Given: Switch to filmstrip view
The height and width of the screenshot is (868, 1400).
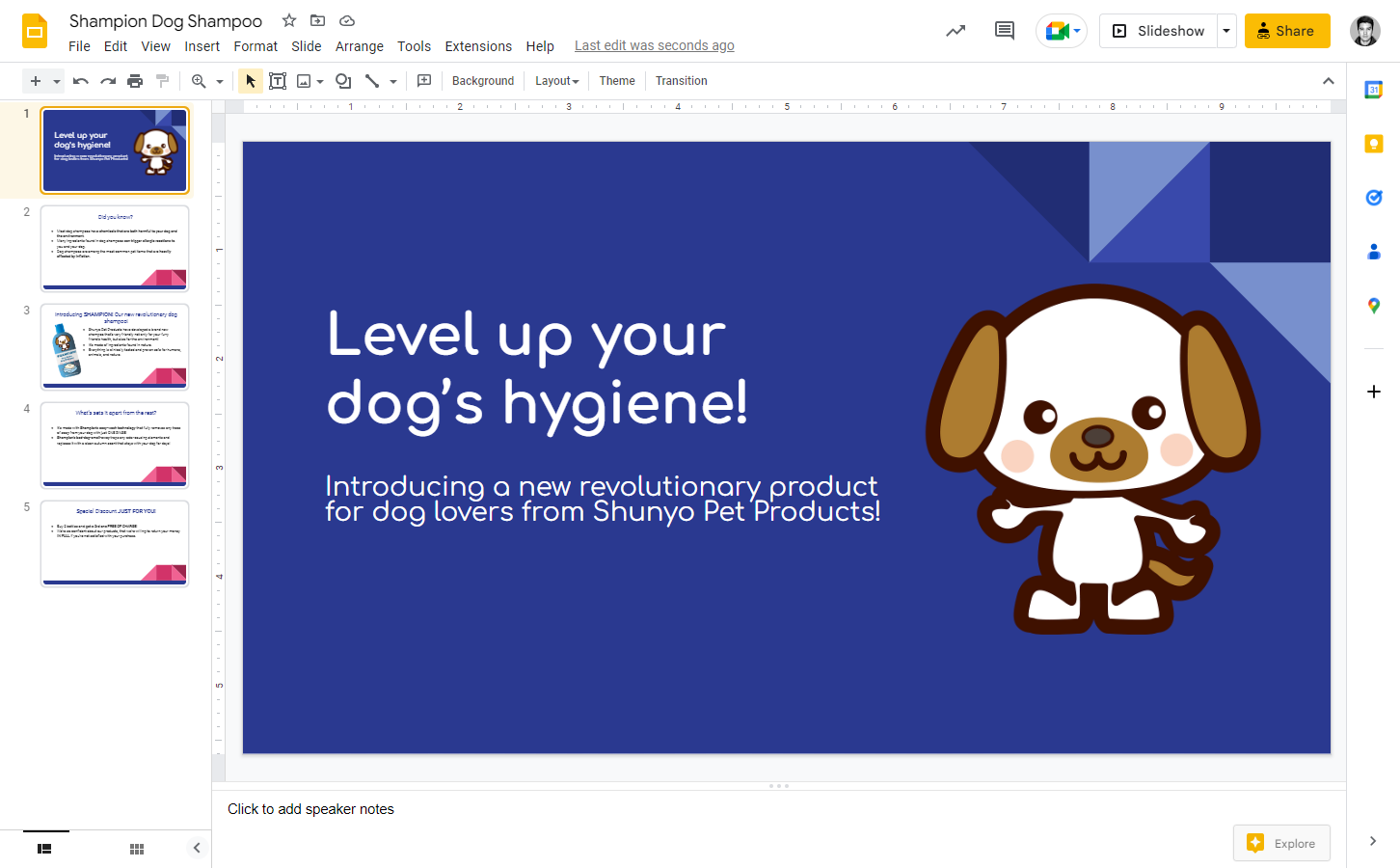Looking at the screenshot, I should [44, 849].
